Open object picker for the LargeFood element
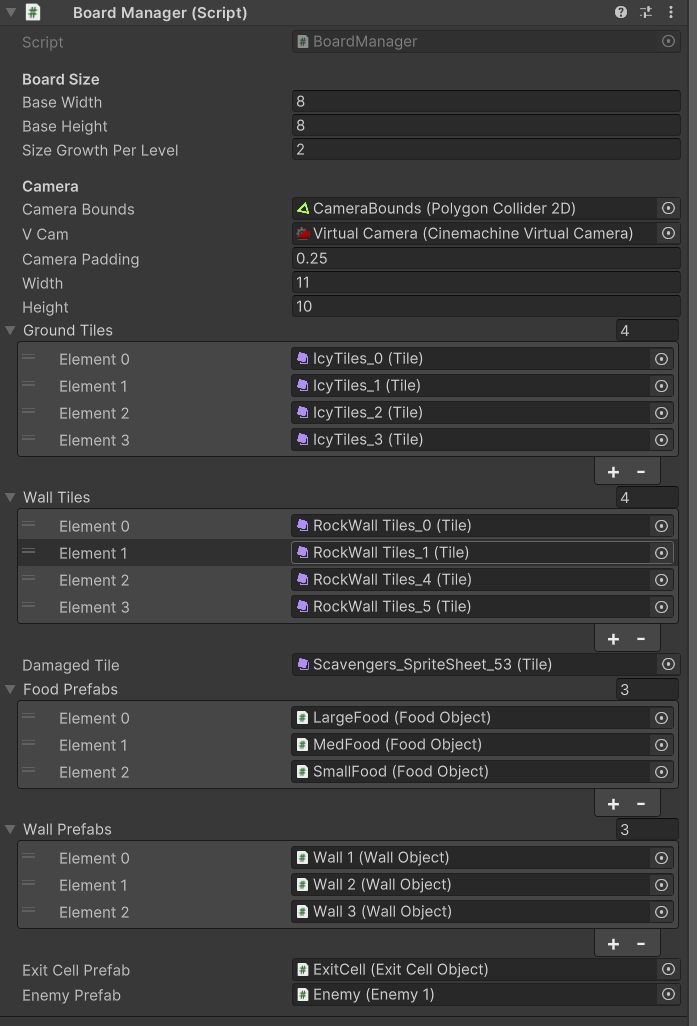This screenshot has height=1026, width=697. [662, 717]
